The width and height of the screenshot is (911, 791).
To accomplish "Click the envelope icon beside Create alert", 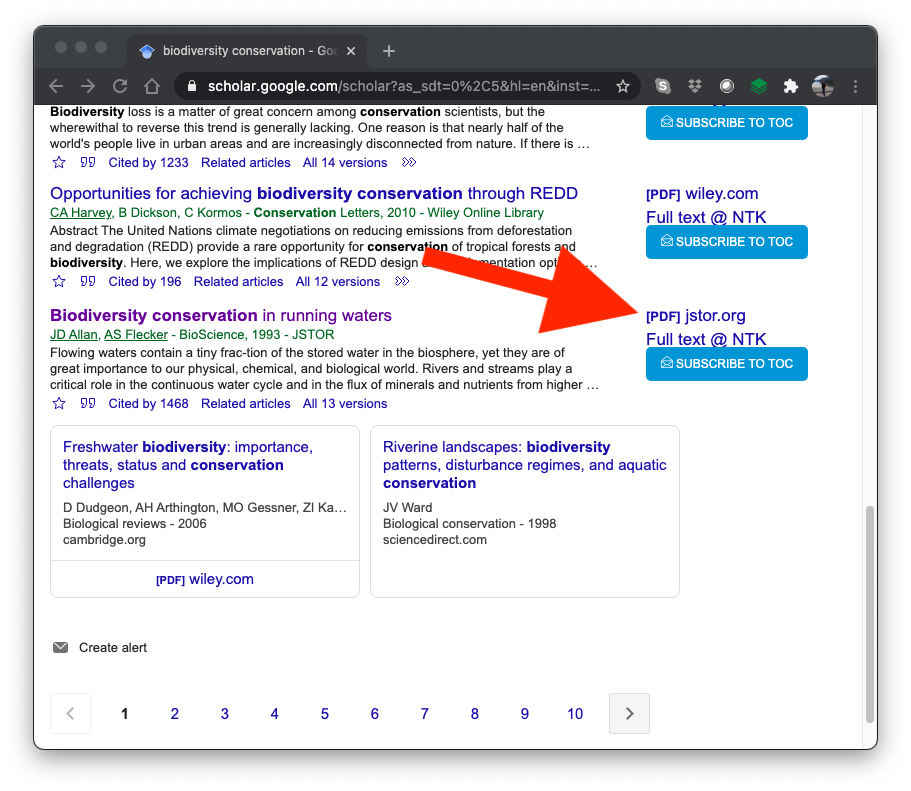I will 60,647.
